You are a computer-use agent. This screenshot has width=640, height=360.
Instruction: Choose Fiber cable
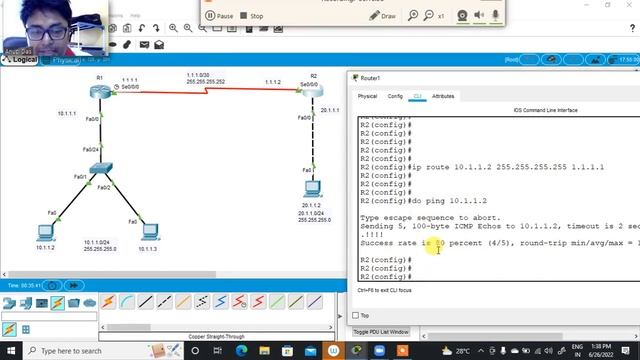coord(183,302)
